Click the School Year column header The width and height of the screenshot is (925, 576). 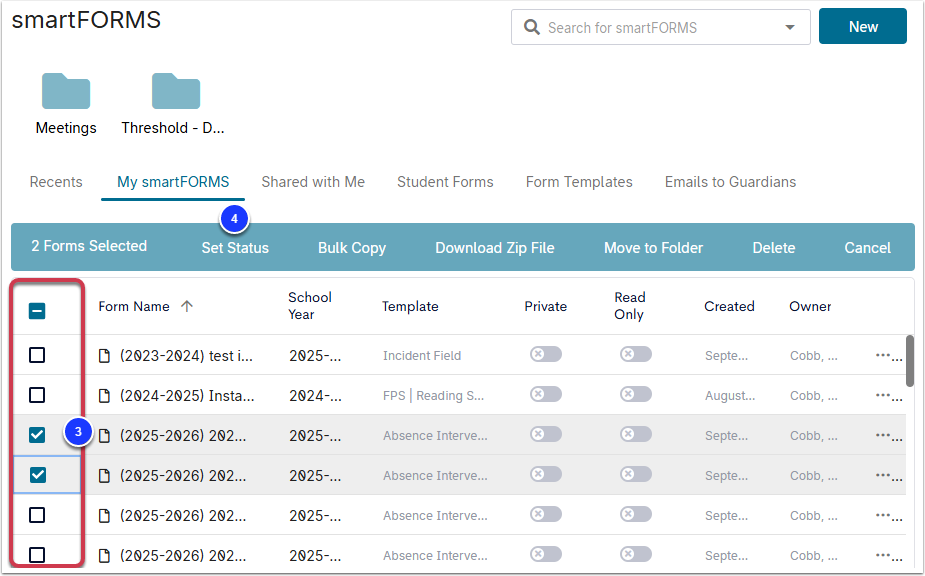click(310, 306)
